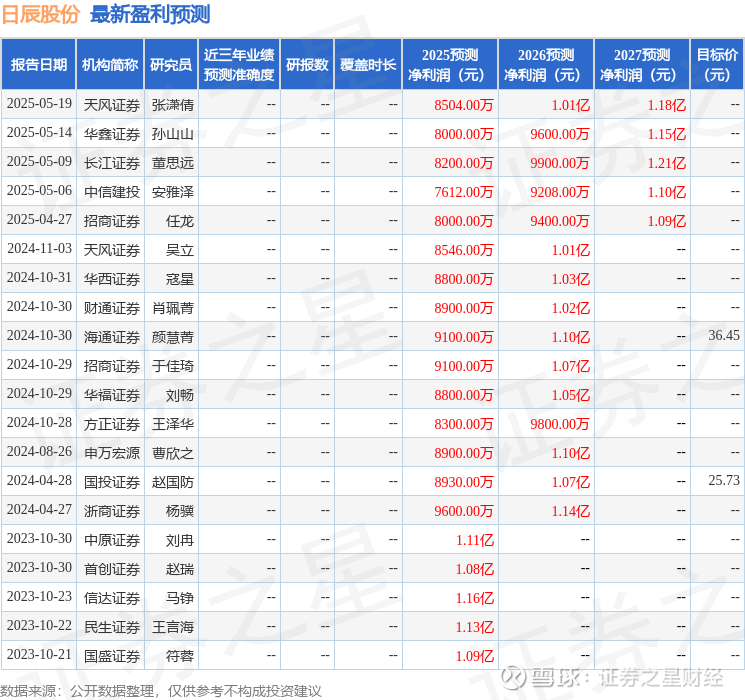Select the date 2025-05-14

pyautogui.click(x=39, y=133)
